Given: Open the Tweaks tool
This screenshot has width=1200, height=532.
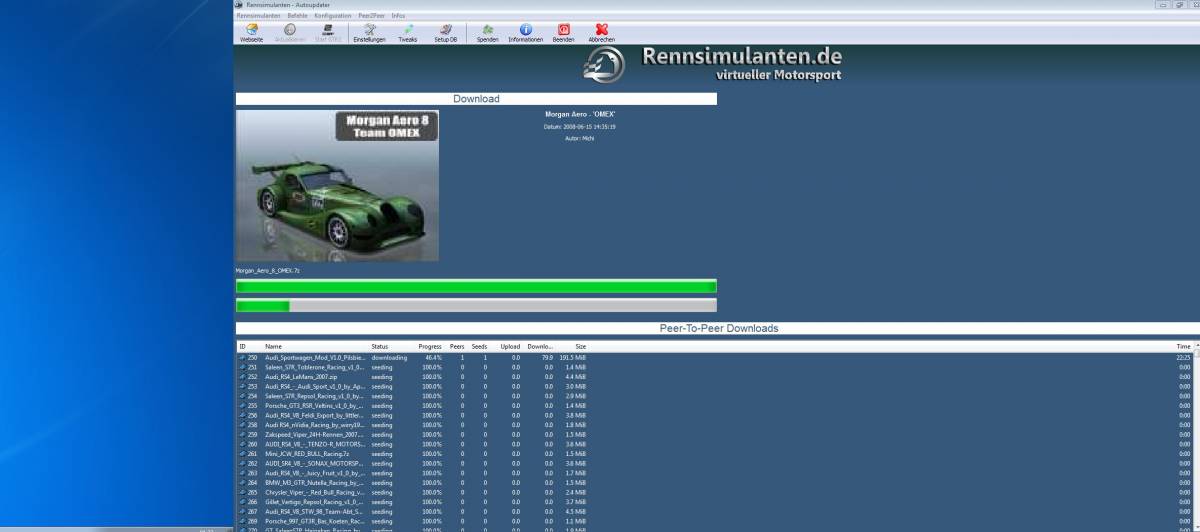Looking at the screenshot, I should (408, 32).
